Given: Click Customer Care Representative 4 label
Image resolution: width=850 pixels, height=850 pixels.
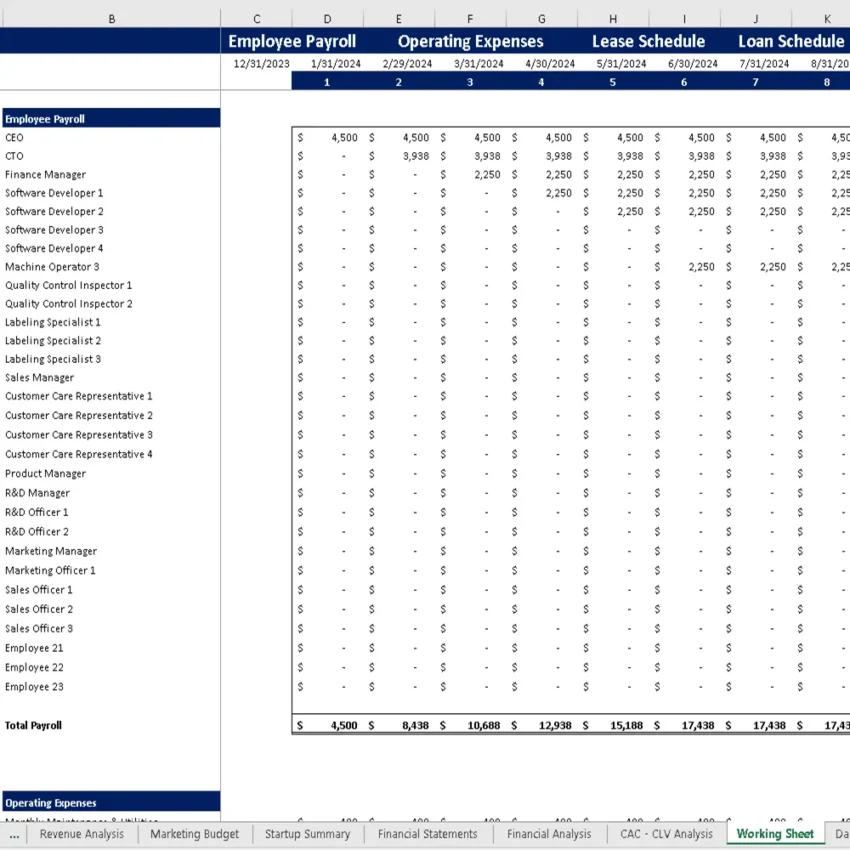Looking at the screenshot, I should [79, 454].
